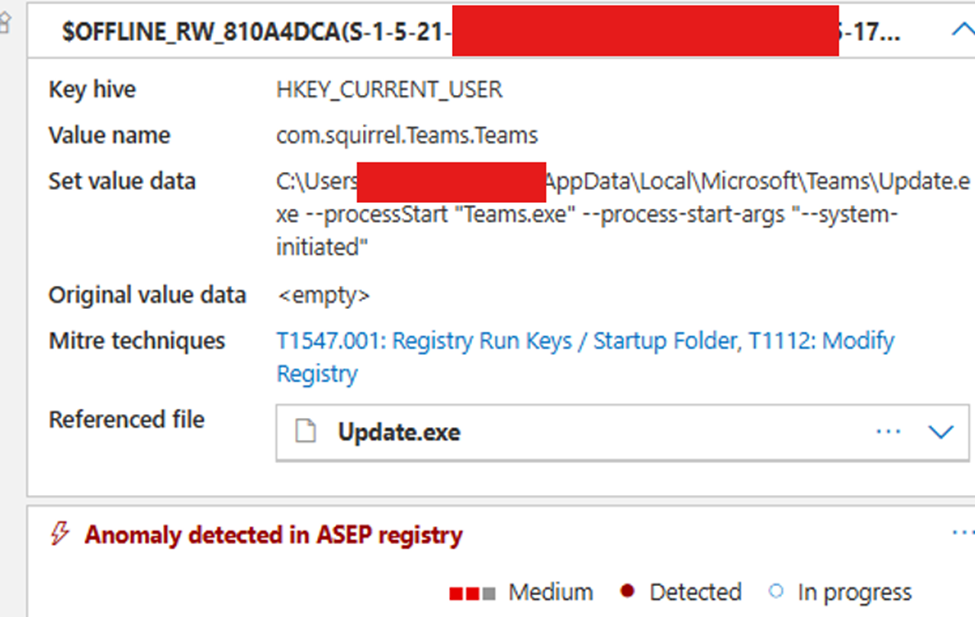
Task: Click the Medium severity text label
Action: (550, 593)
